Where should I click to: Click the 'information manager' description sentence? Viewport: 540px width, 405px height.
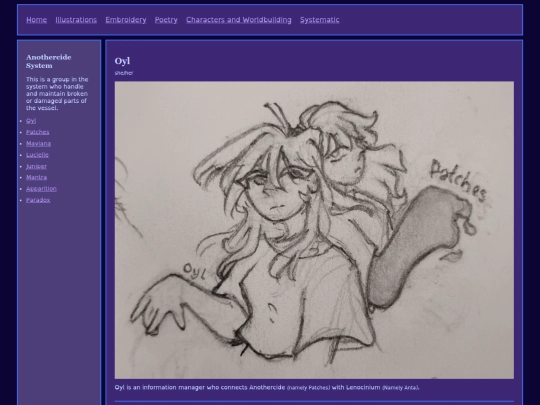[x=267, y=387]
